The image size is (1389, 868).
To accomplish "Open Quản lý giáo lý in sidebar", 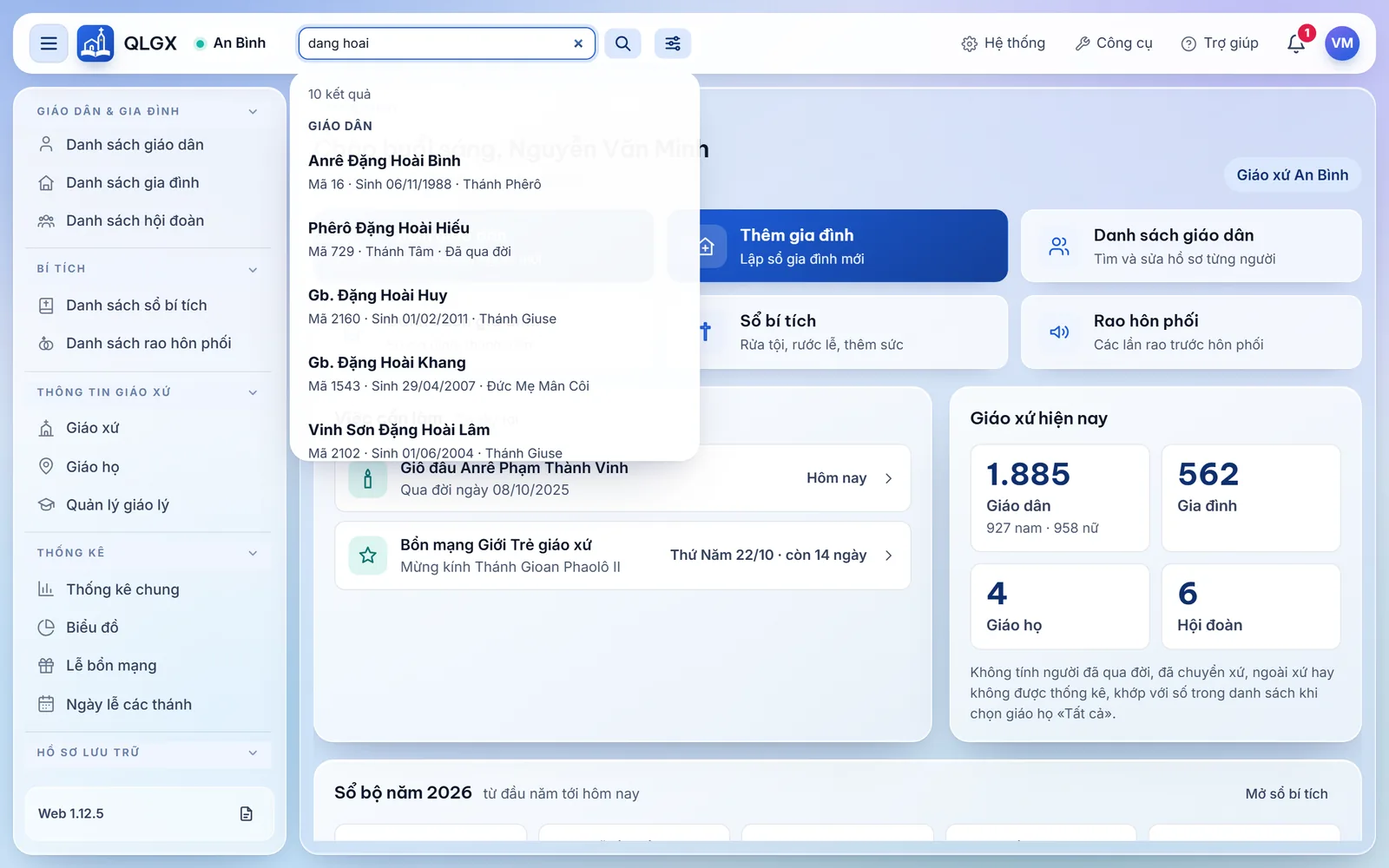I will tap(148, 505).
